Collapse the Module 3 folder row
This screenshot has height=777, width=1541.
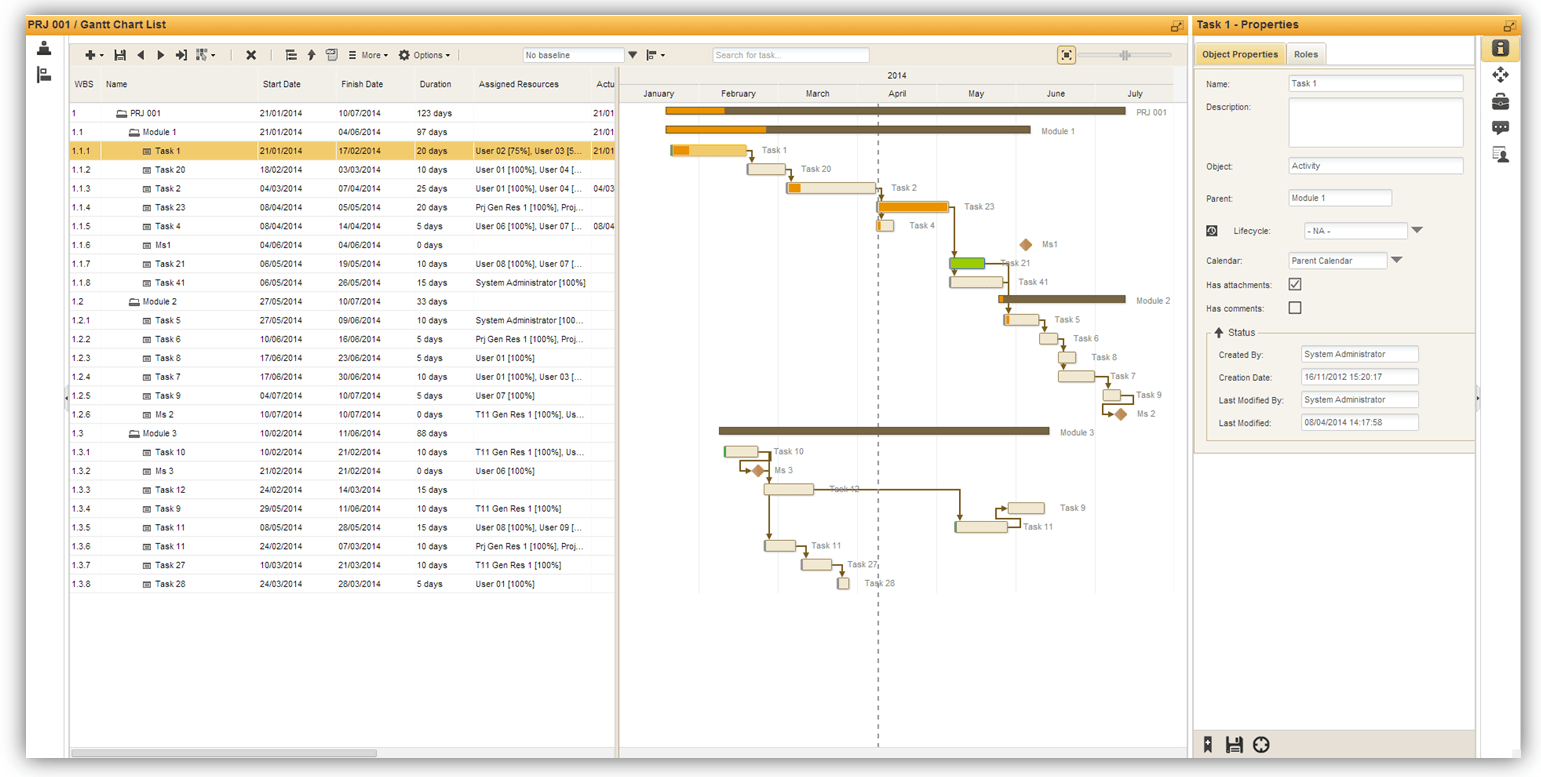point(134,433)
